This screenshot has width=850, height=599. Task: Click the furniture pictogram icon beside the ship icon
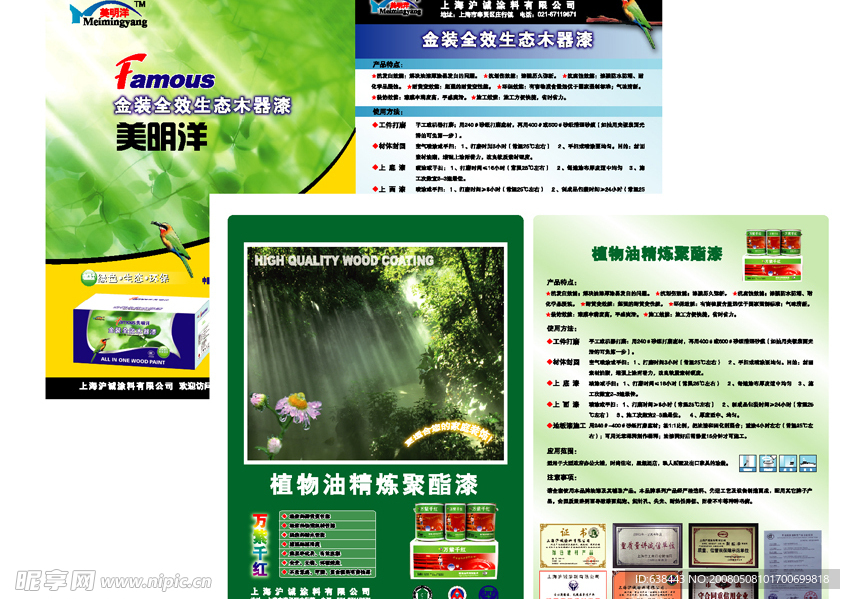[748, 463]
